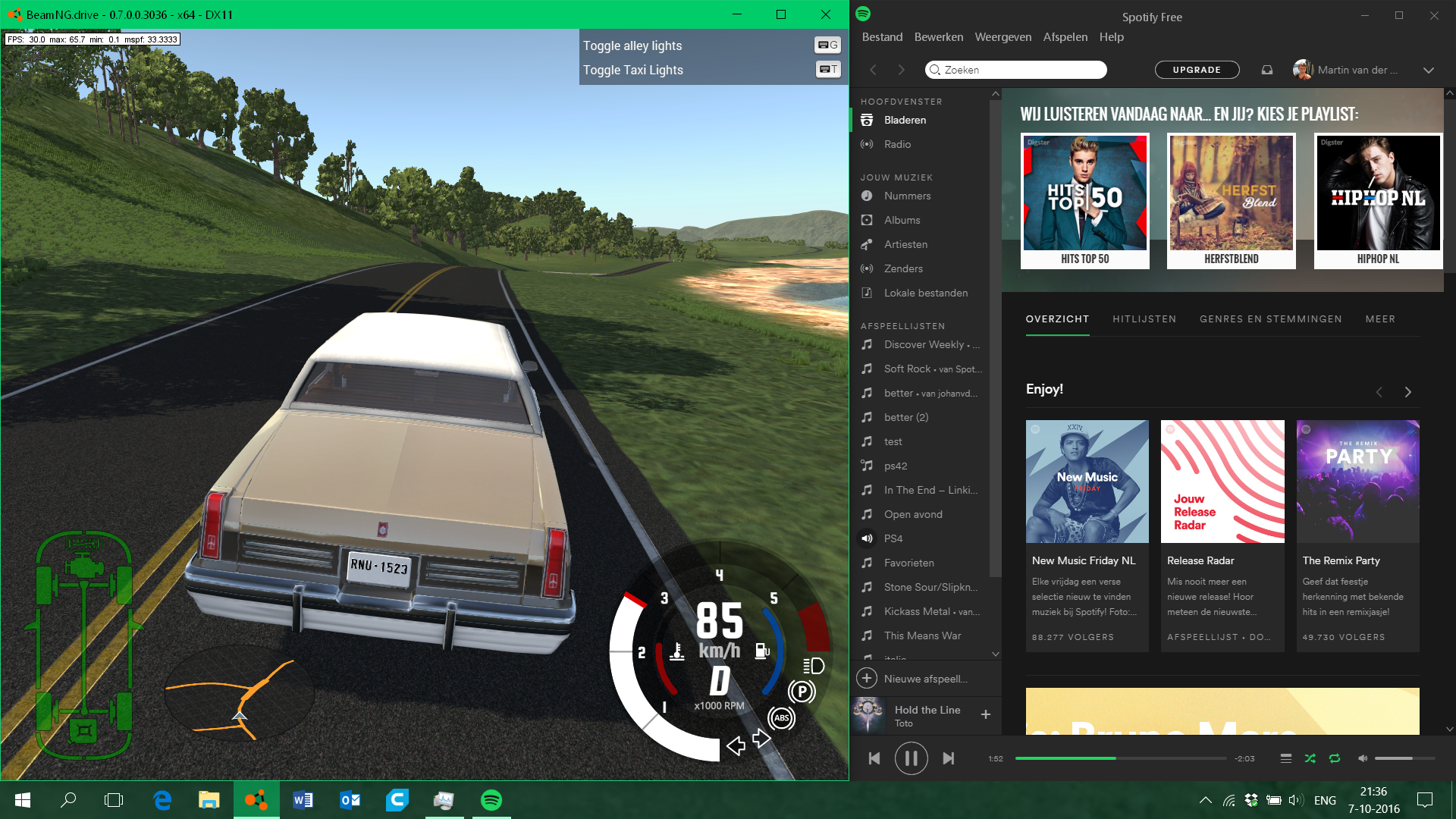Image resolution: width=1456 pixels, height=819 pixels.
Task: Click the notifications inbox icon
Action: 1266,70
